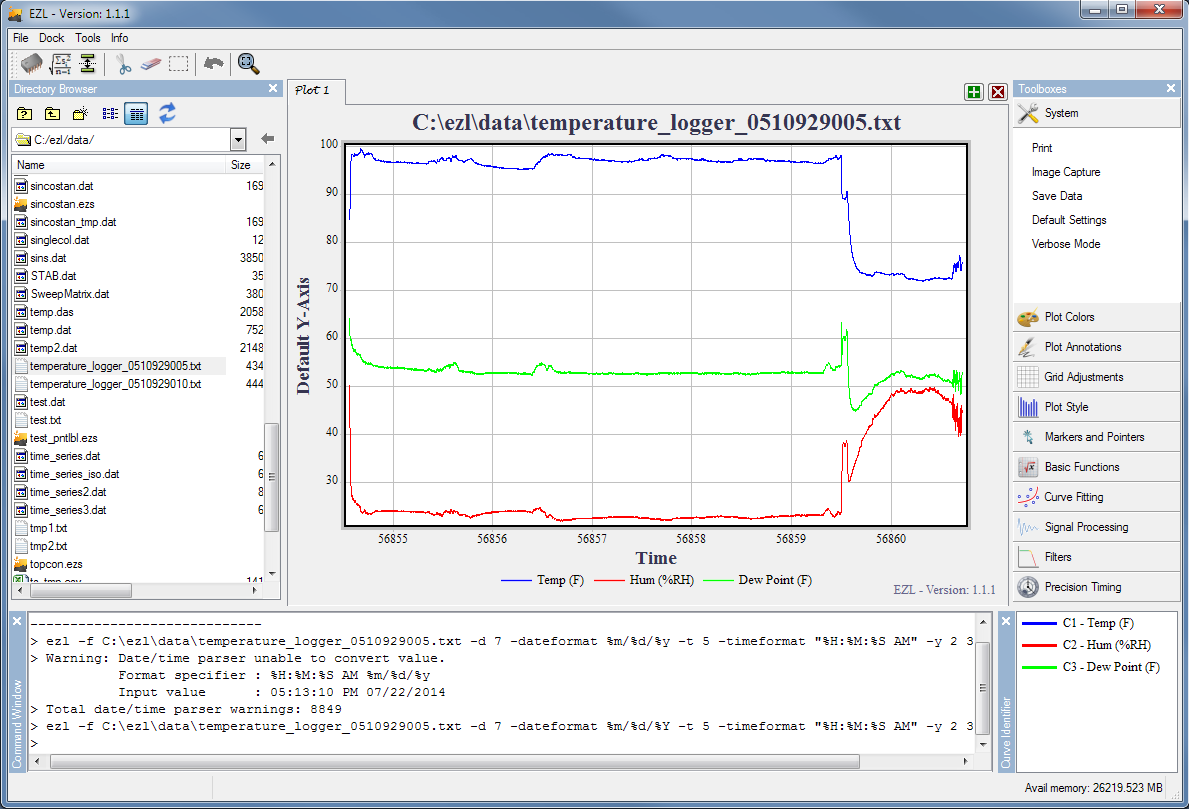The height and width of the screenshot is (809, 1189).
Task: Open the Plot Annotations toolbox
Action: pos(1096,346)
